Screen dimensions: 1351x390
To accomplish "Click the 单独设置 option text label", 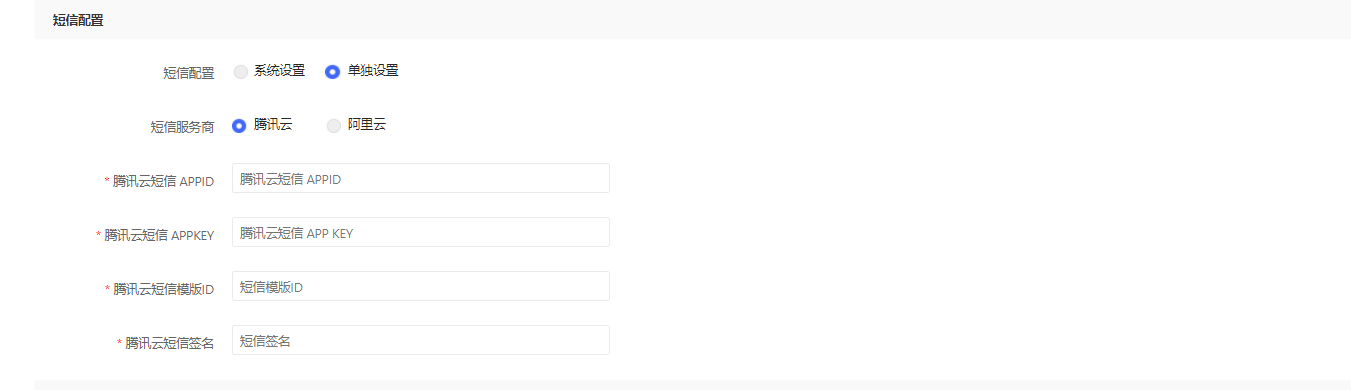I will coord(373,71).
